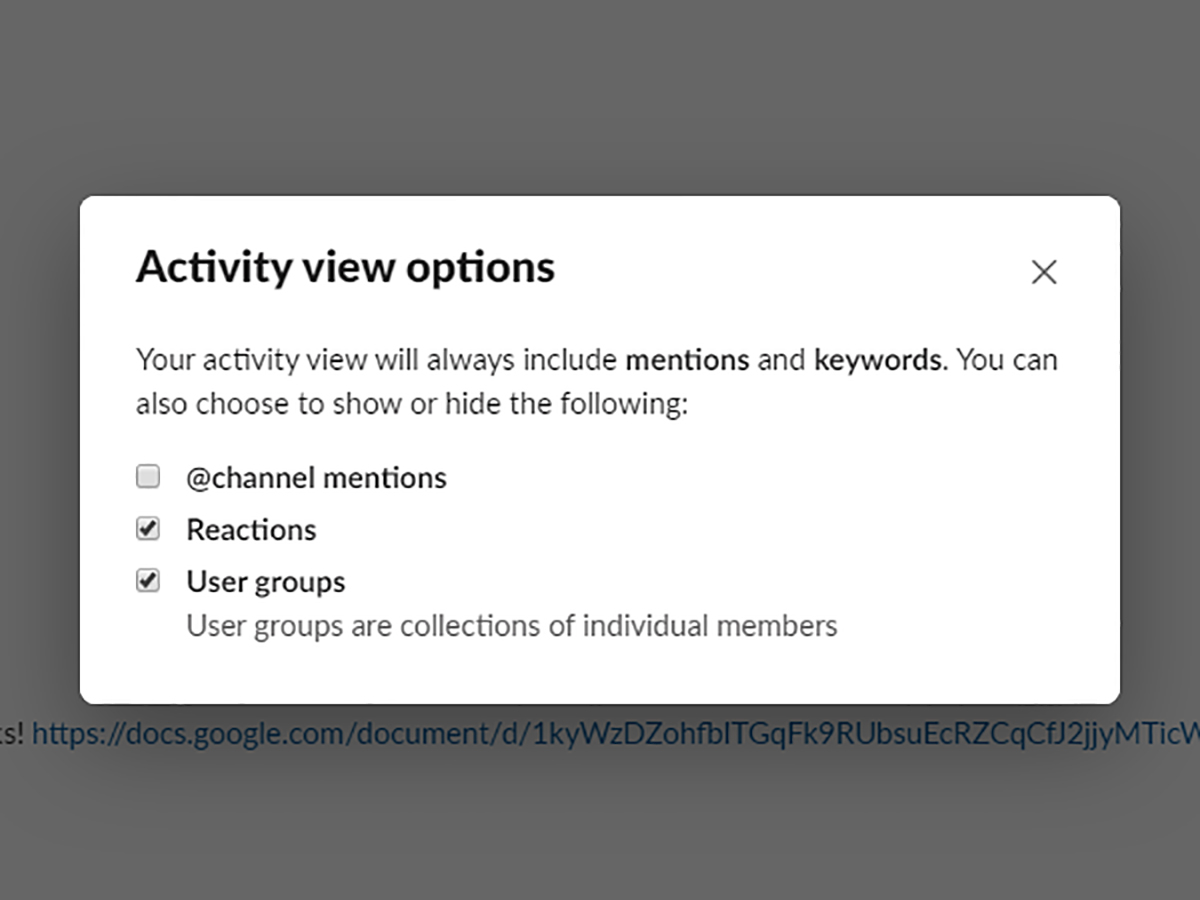1200x900 pixels.
Task: Uncheck the User groups checkbox
Action: tap(148, 581)
